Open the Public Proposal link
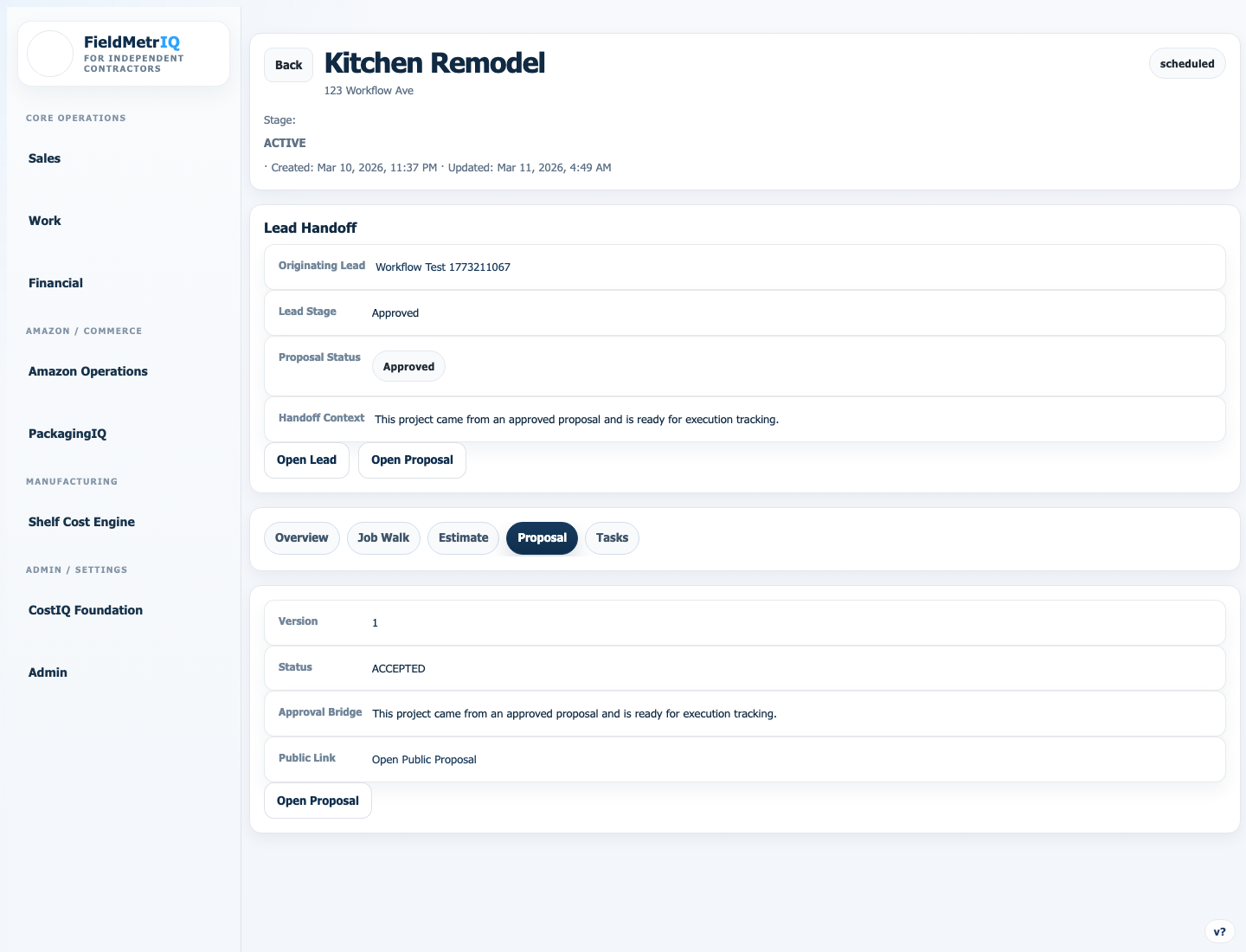Image resolution: width=1246 pixels, height=952 pixels. pyautogui.click(x=424, y=759)
